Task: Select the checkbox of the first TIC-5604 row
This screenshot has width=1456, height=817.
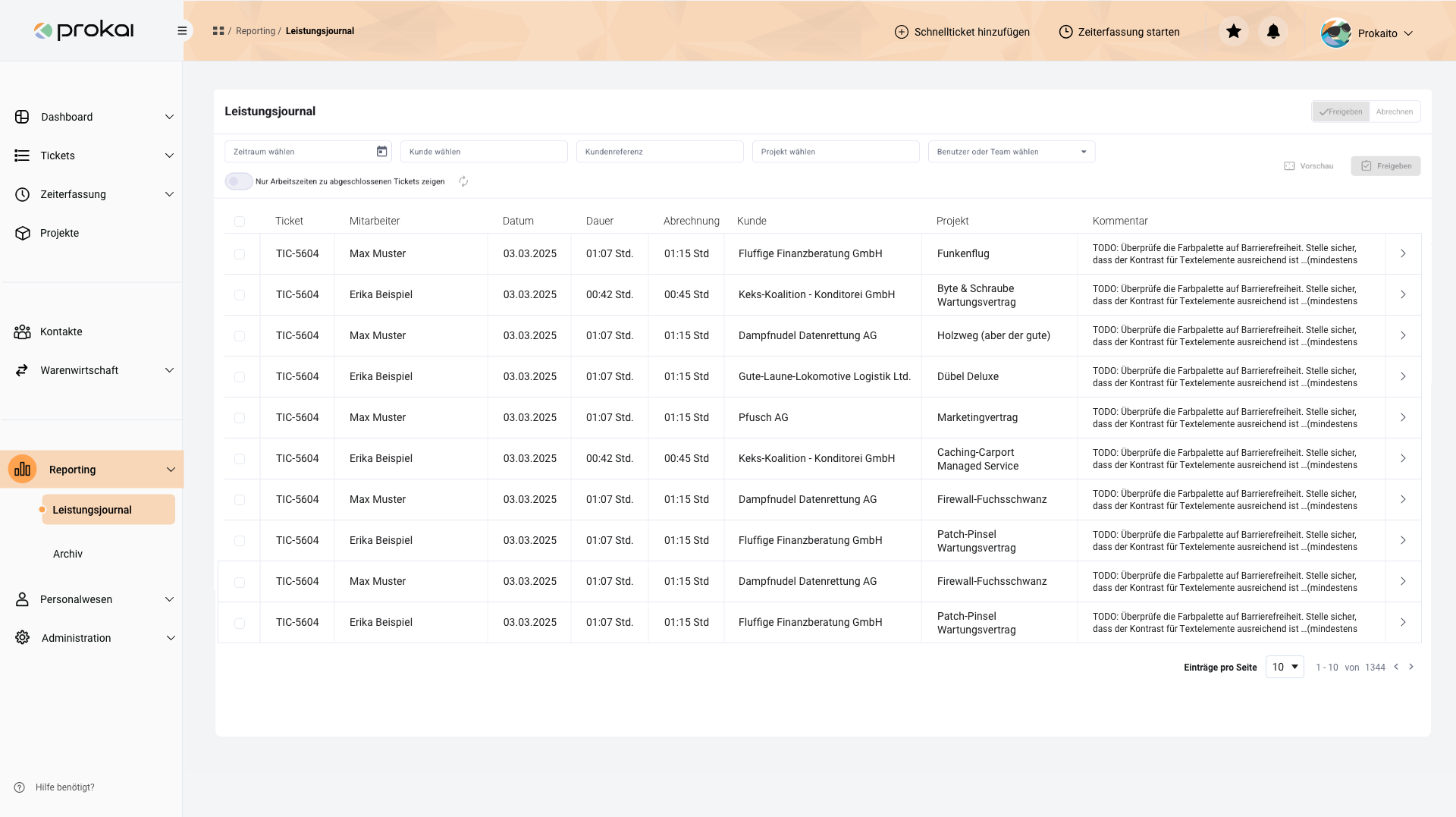Action: (x=240, y=253)
